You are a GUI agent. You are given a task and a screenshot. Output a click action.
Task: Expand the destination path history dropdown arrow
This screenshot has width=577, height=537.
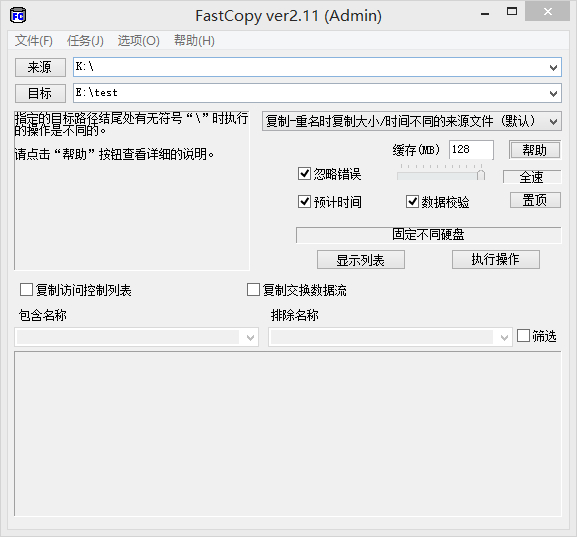pyautogui.click(x=553, y=93)
